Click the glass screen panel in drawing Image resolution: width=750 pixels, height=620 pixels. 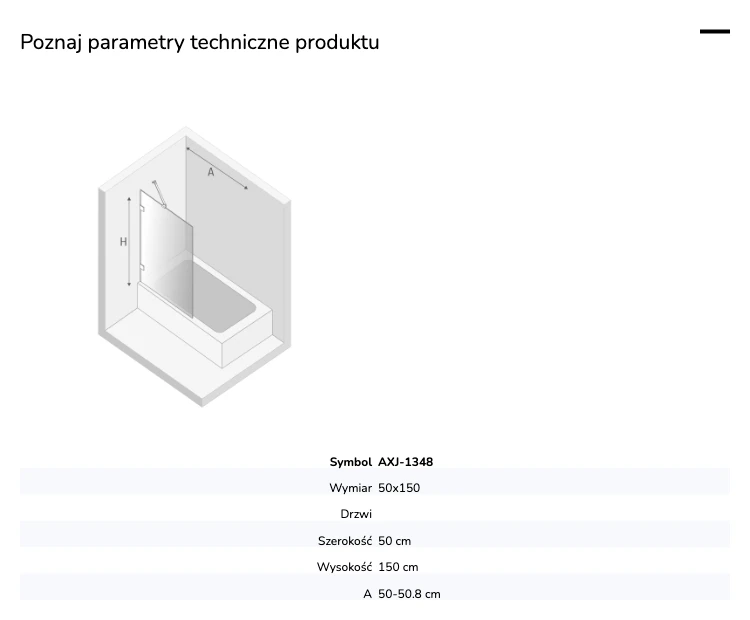[x=166, y=254]
